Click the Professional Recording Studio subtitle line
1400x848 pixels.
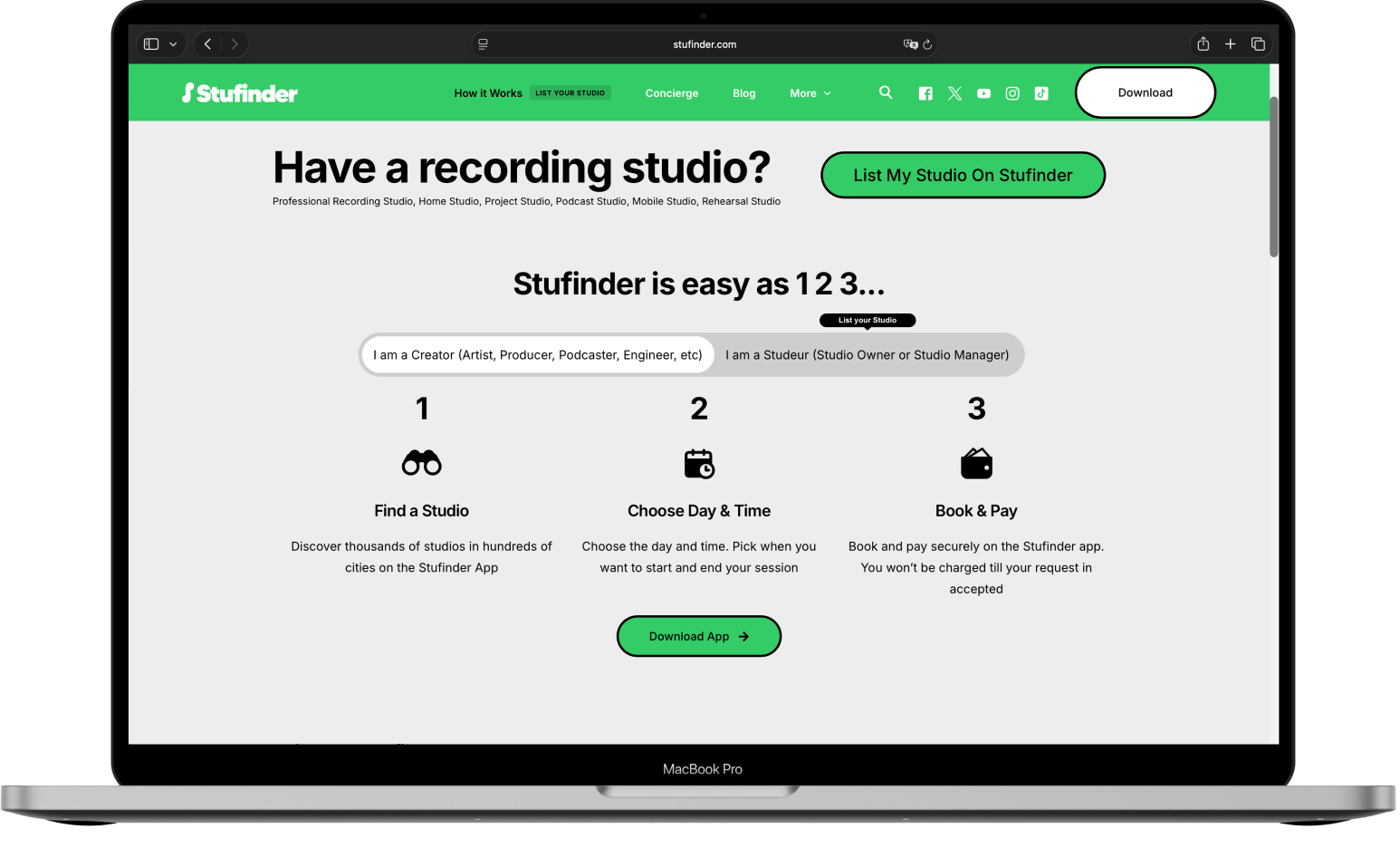pos(526,201)
